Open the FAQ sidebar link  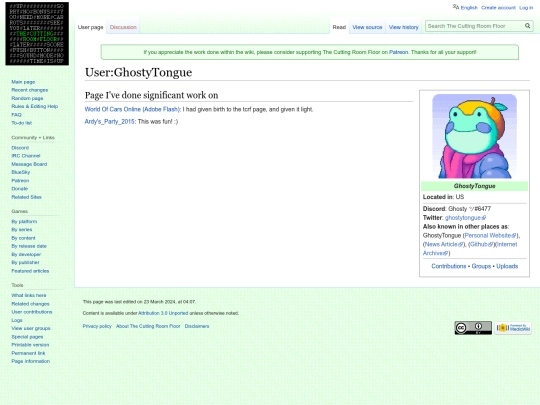[x=16, y=115]
